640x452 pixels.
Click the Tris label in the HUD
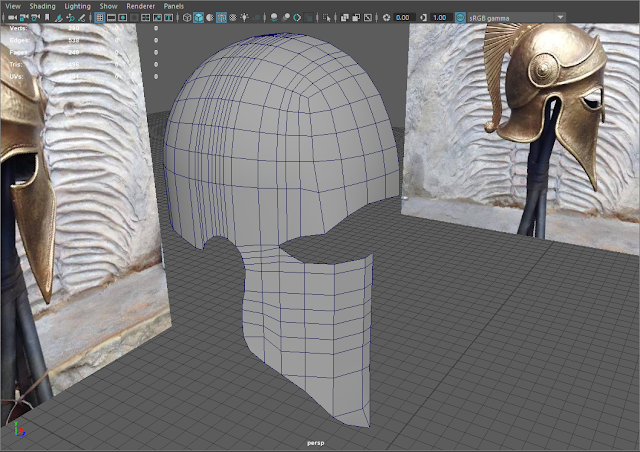pos(16,65)
